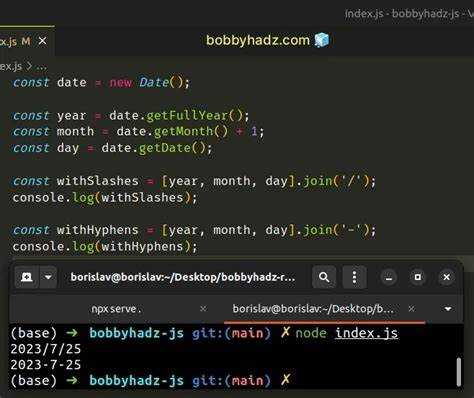Click the bobbyhadz.com cube icon

pos(322,40)
